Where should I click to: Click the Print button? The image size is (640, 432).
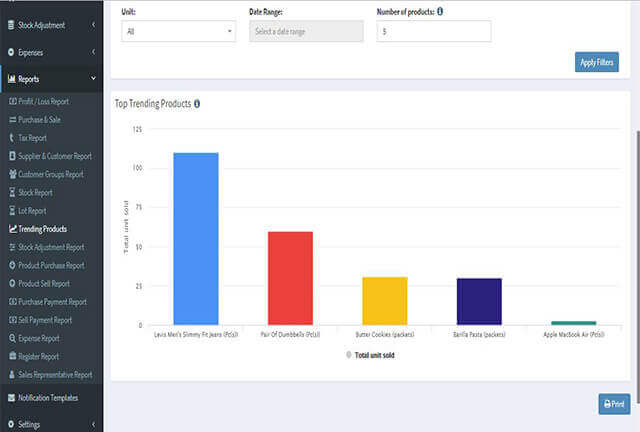pos(613,403)
